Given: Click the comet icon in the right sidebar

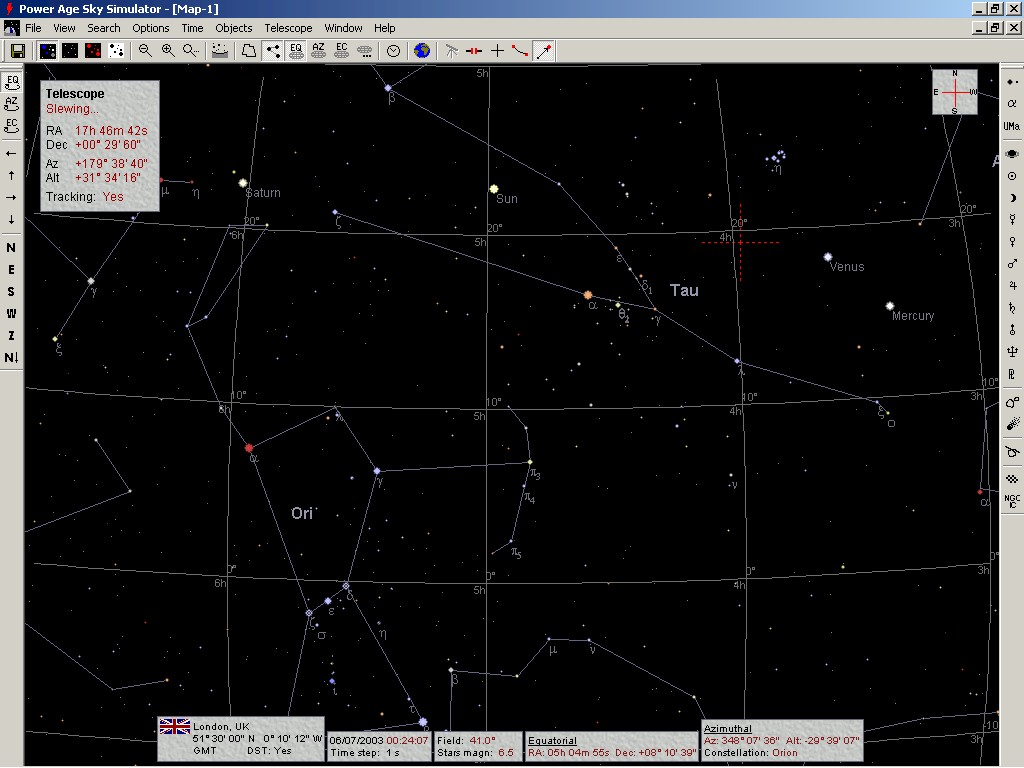Looking at the screenshot, I should 1012,424.
